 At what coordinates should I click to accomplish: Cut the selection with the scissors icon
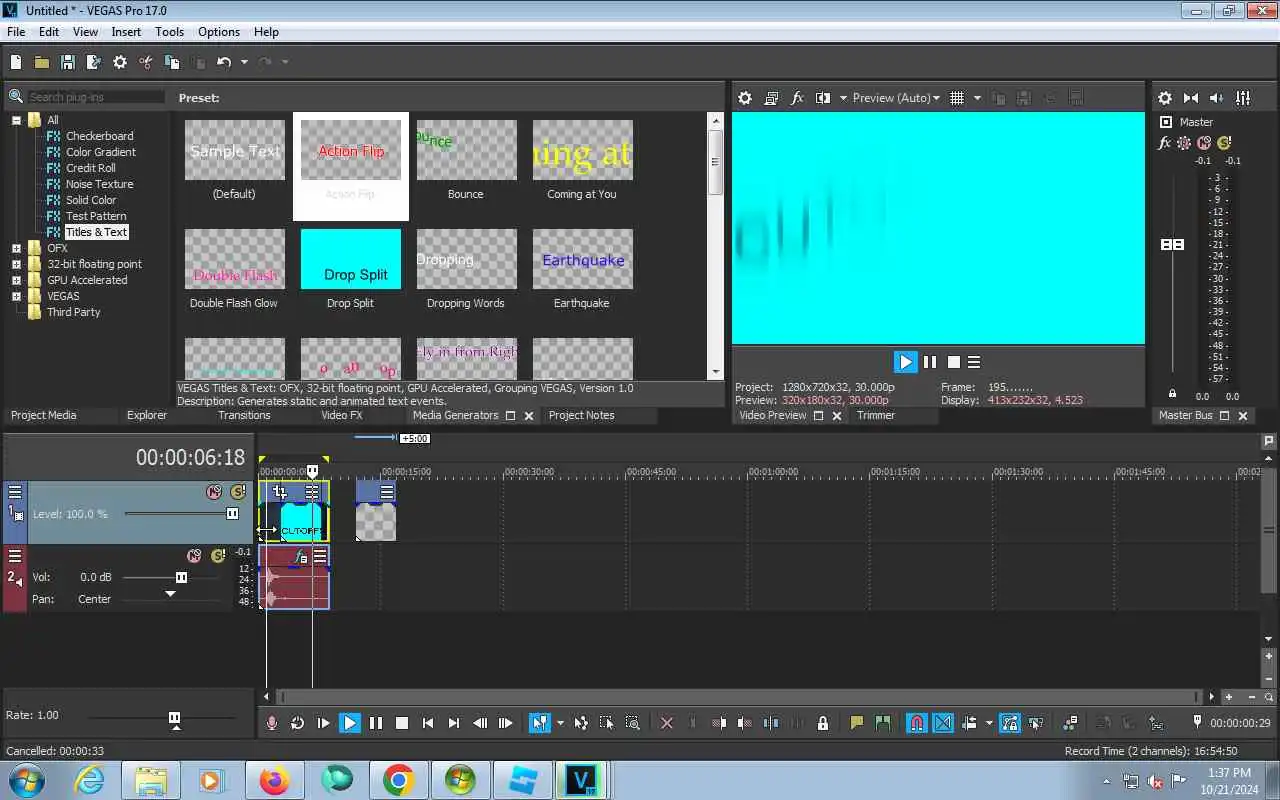pos(146,62)
